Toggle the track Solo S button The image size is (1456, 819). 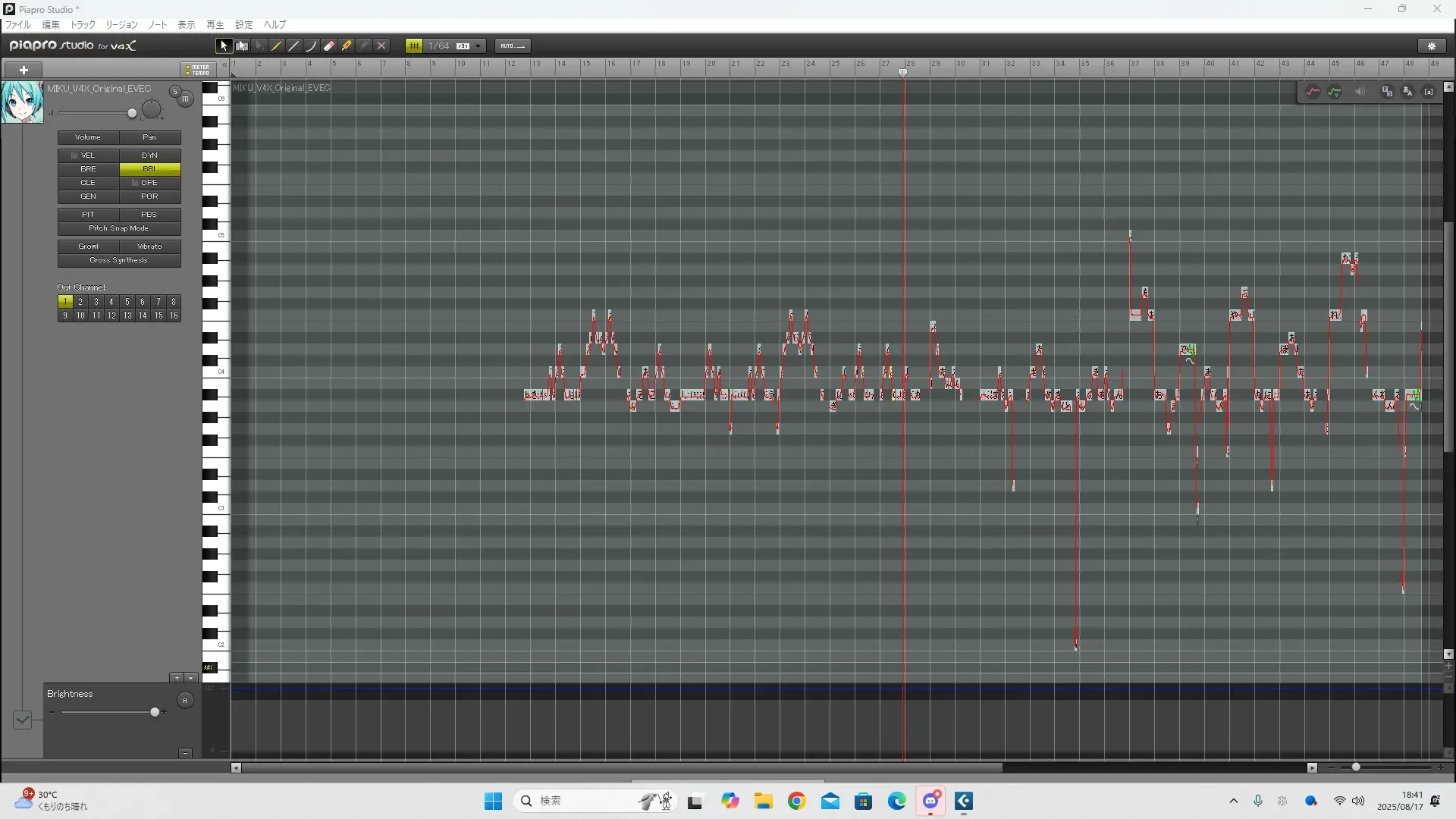coord(175,92)
